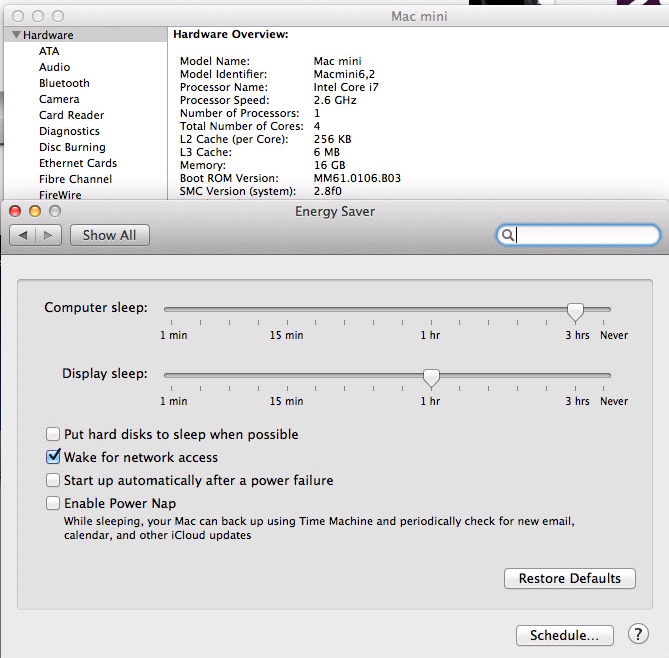Screen dimensions: 669x658
Task: Collapse the Hardware tree in Mac mini window
Action: (16, 35)
